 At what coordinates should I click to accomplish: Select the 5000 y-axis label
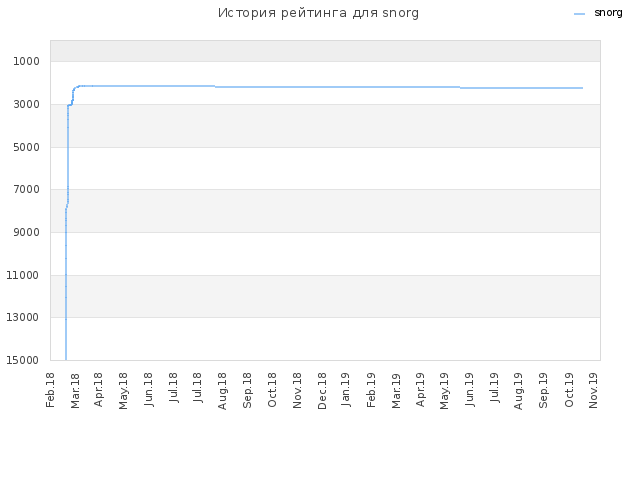[x=27, y=147]
